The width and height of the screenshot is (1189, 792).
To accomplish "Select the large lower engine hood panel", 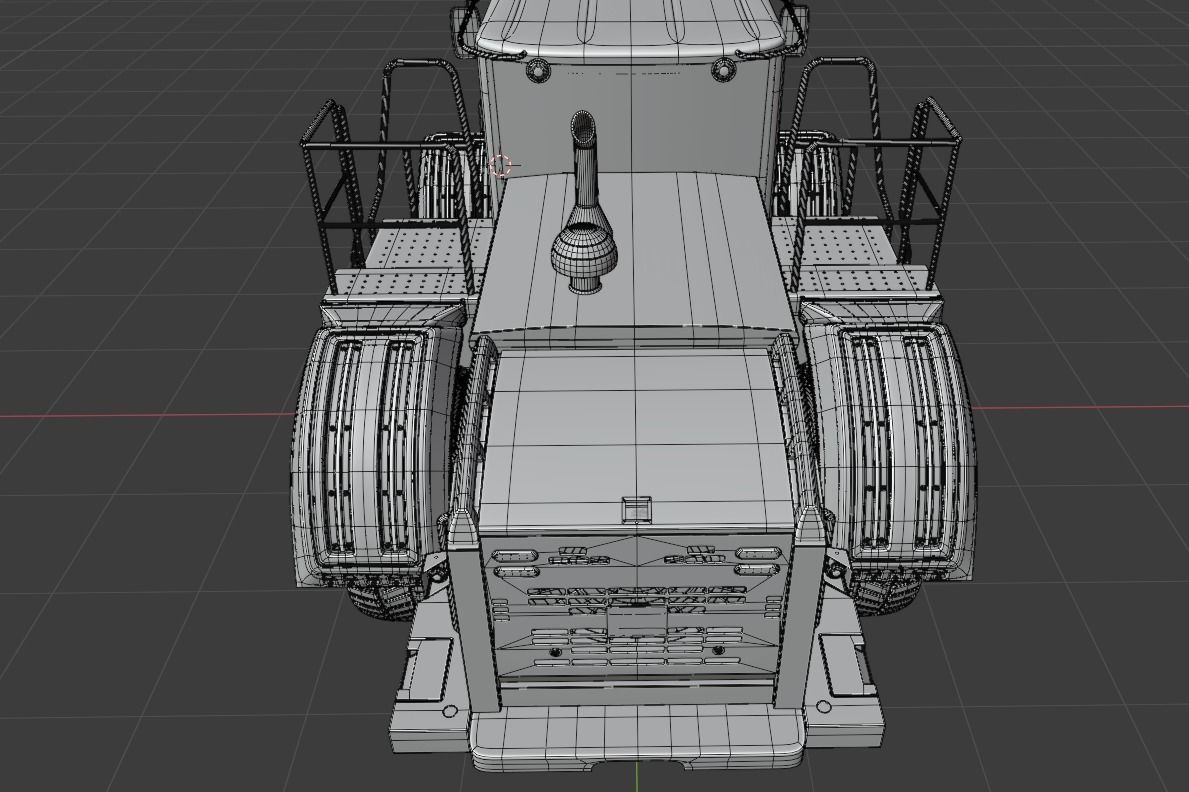I will click(635, 436).
